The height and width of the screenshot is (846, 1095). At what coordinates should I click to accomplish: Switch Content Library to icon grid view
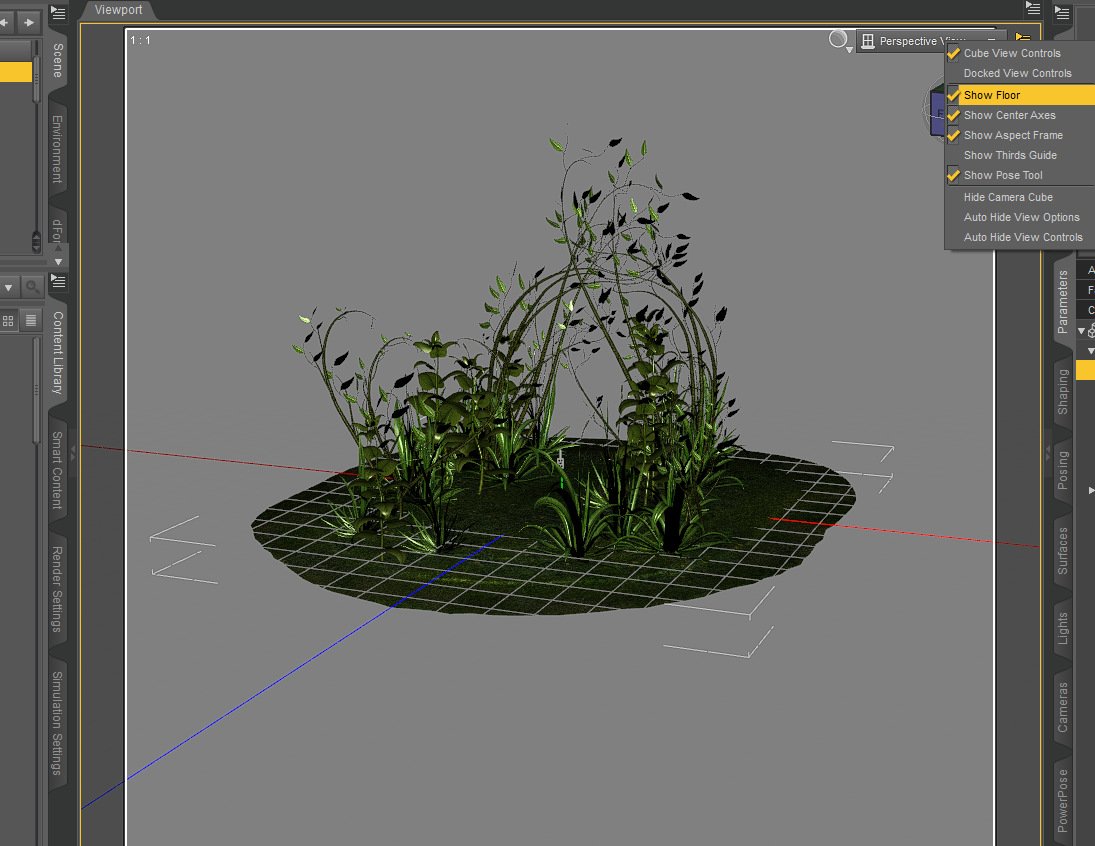pyautogui.click(x=8, y=321)
